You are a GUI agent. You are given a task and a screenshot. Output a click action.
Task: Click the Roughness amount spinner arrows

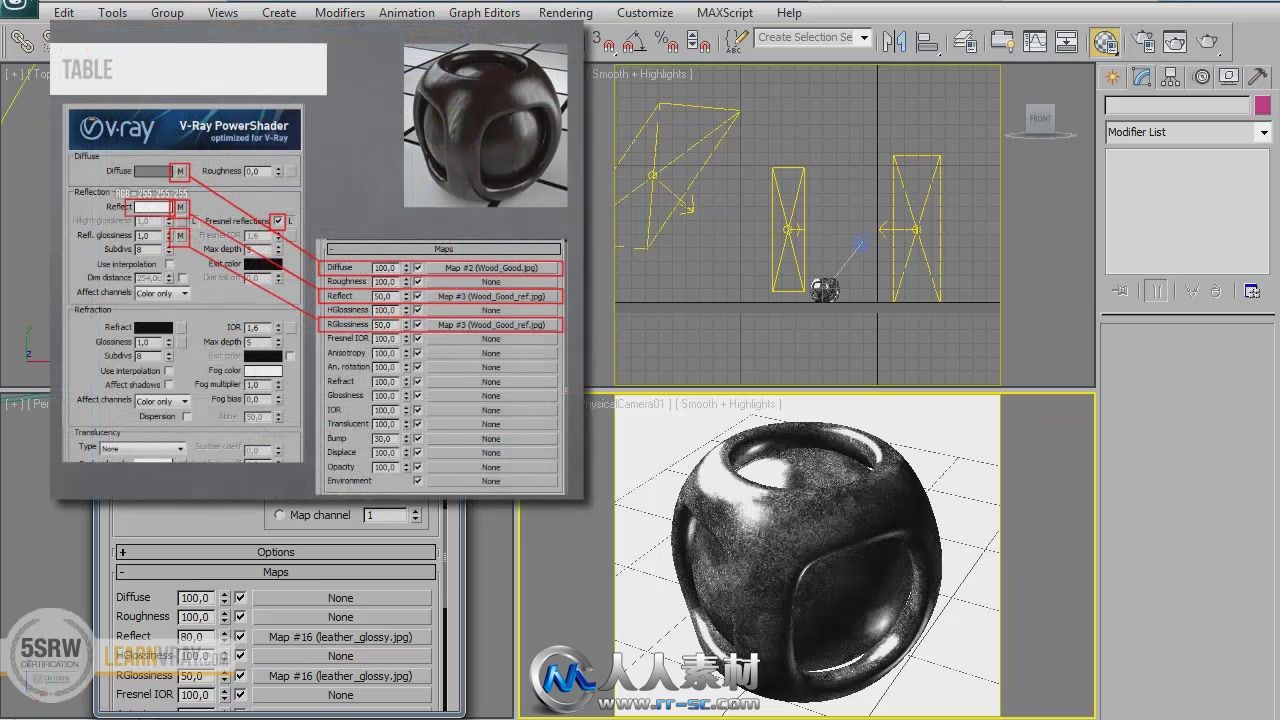[224, 617]
